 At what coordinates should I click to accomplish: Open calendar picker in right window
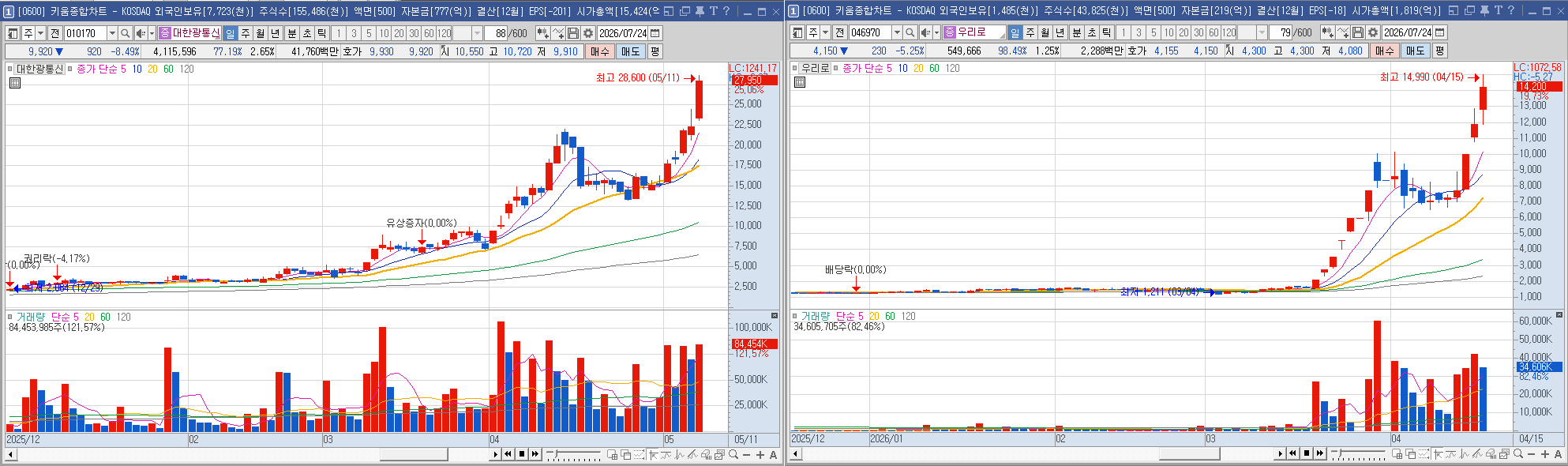click(1439, 32)
